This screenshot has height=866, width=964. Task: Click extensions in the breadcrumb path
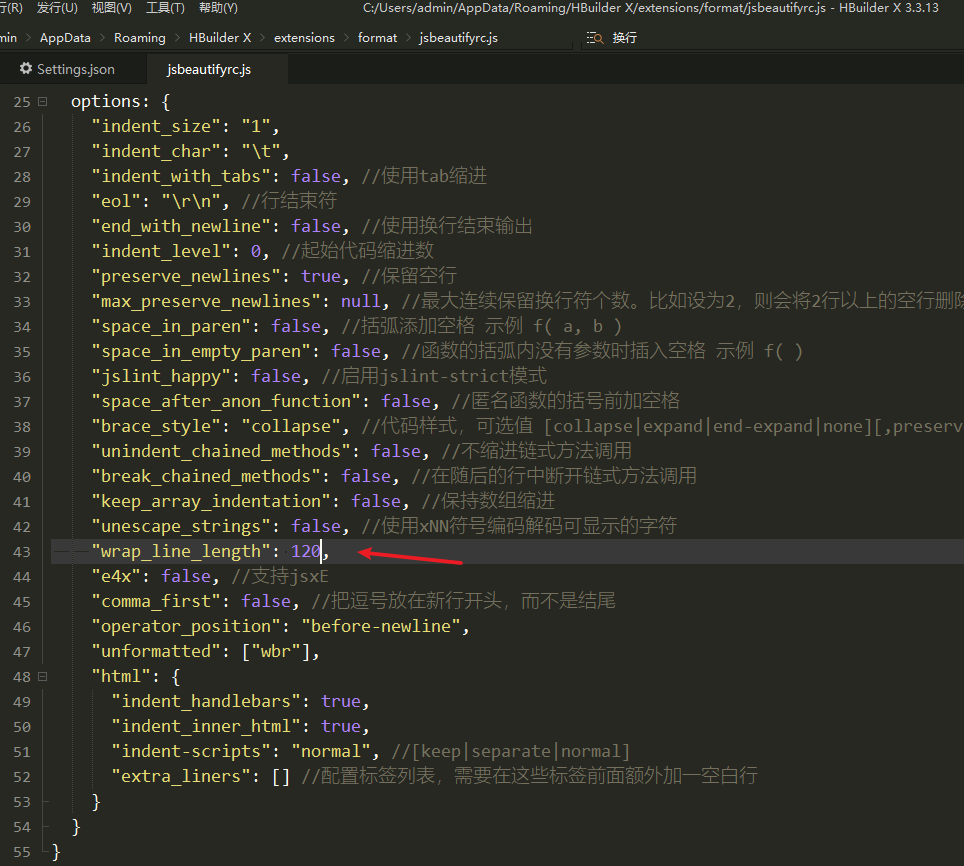(x=304, y=37)
